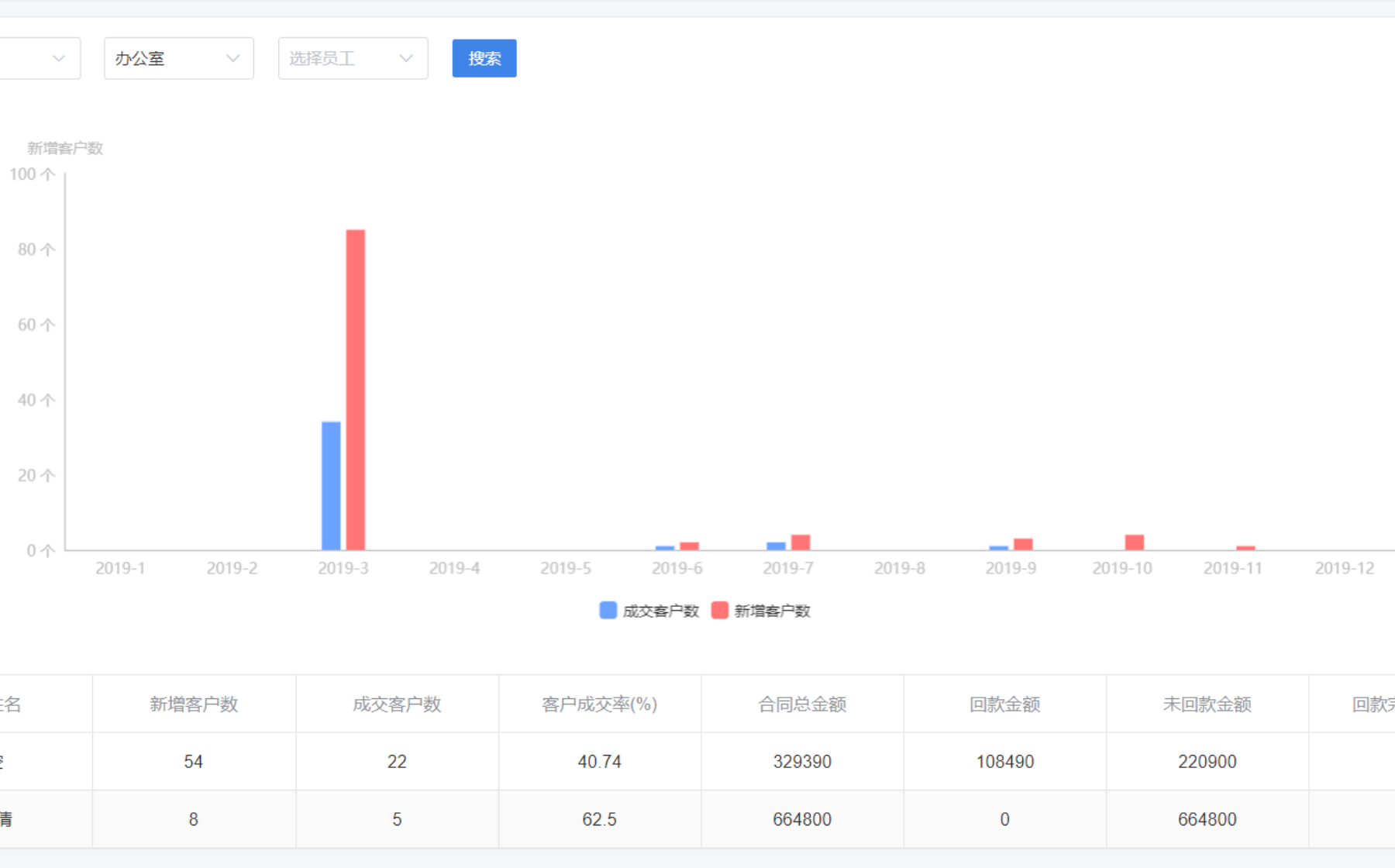Click the 2019-1 x-axis label

[x=120, y=568]
